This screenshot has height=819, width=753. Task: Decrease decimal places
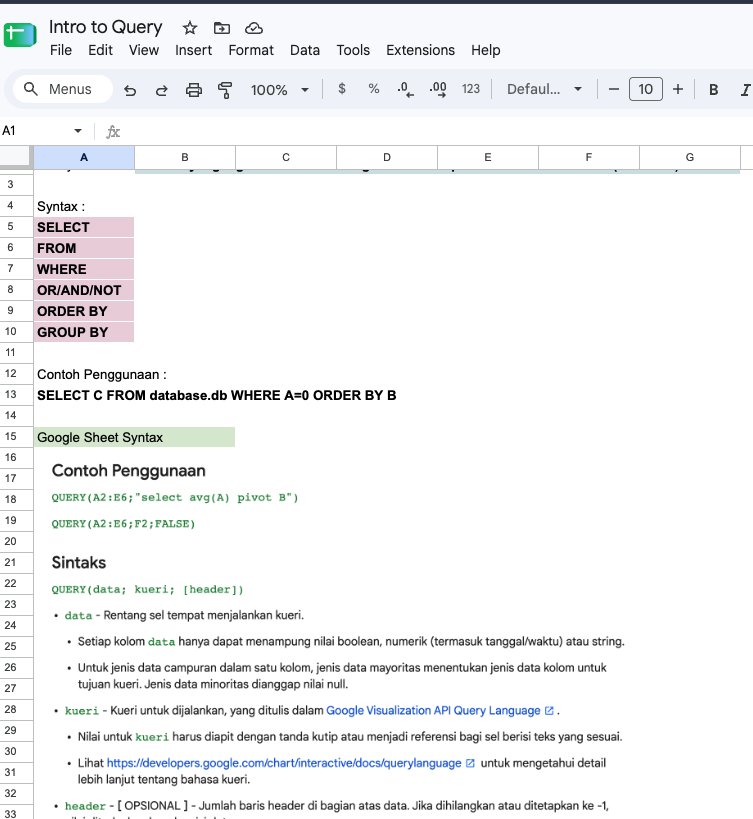[x=405, y=89]
